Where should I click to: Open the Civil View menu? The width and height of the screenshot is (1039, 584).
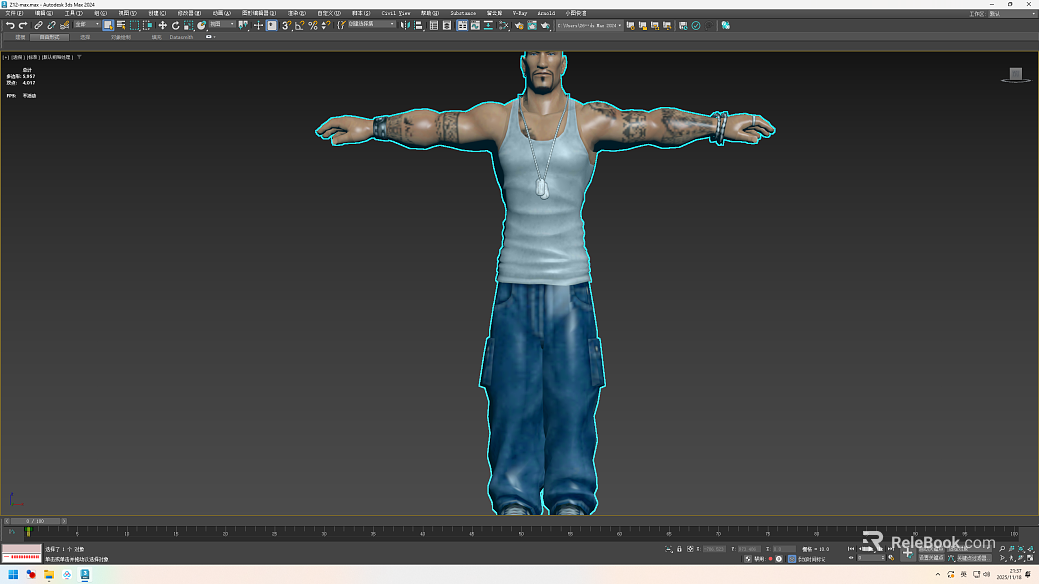pyautogui.click(x=396, y=13)
